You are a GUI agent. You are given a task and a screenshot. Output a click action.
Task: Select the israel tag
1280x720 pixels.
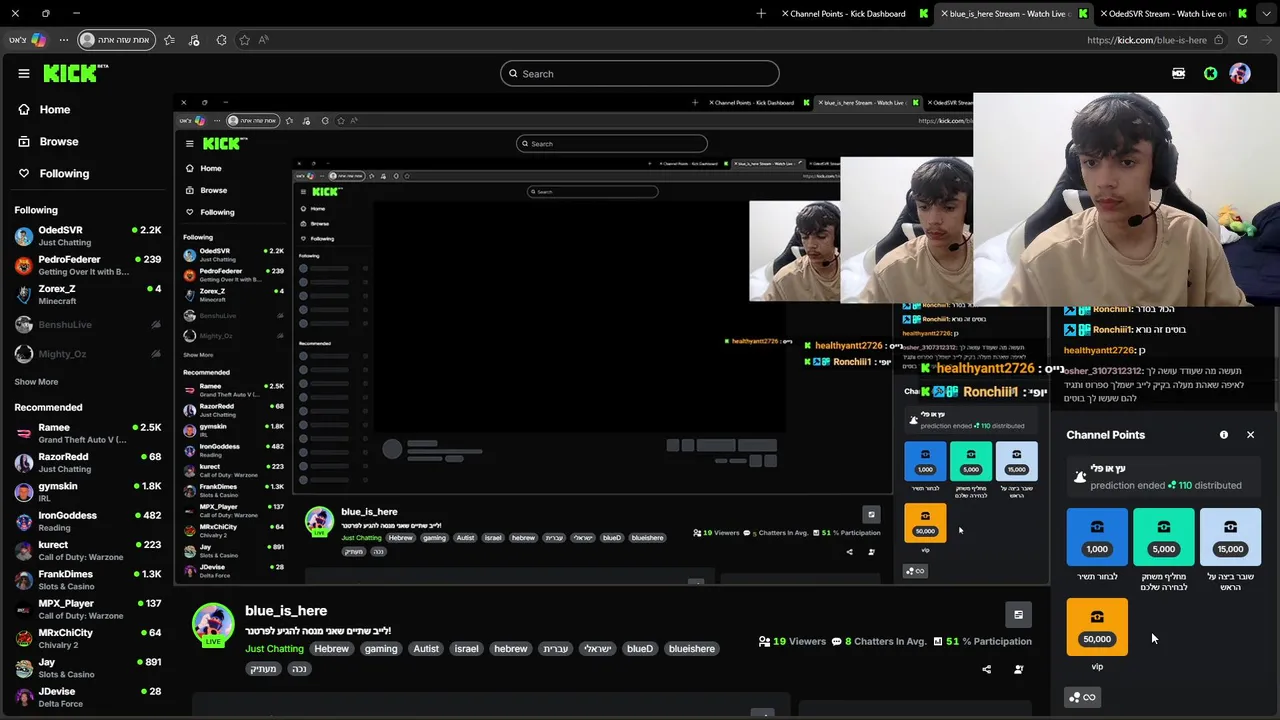click(467, 649)
